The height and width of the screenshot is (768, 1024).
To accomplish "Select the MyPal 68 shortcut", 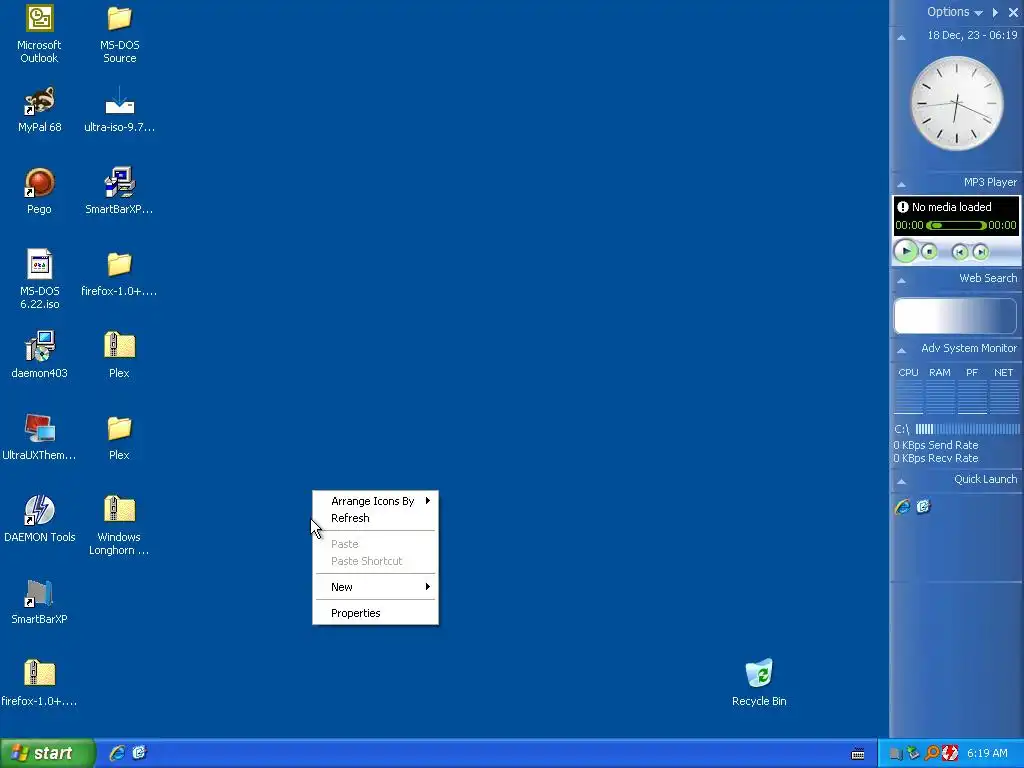I will click(x=39, y=101).
